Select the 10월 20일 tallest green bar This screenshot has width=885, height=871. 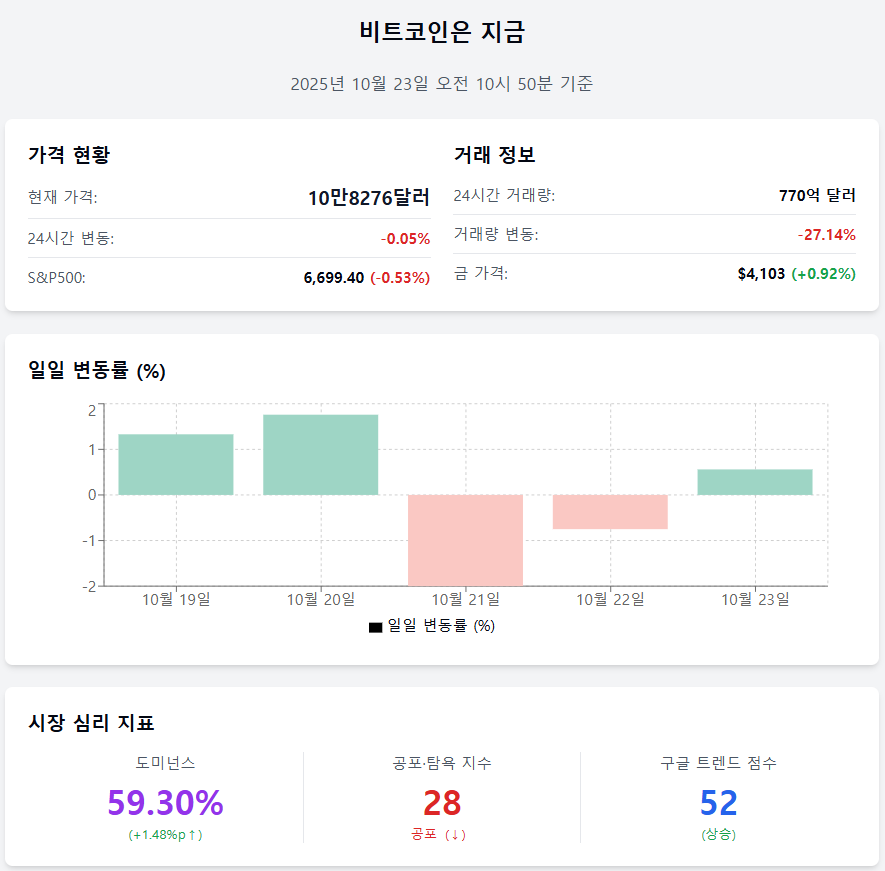pyautogui.click(x=321, y=454)
